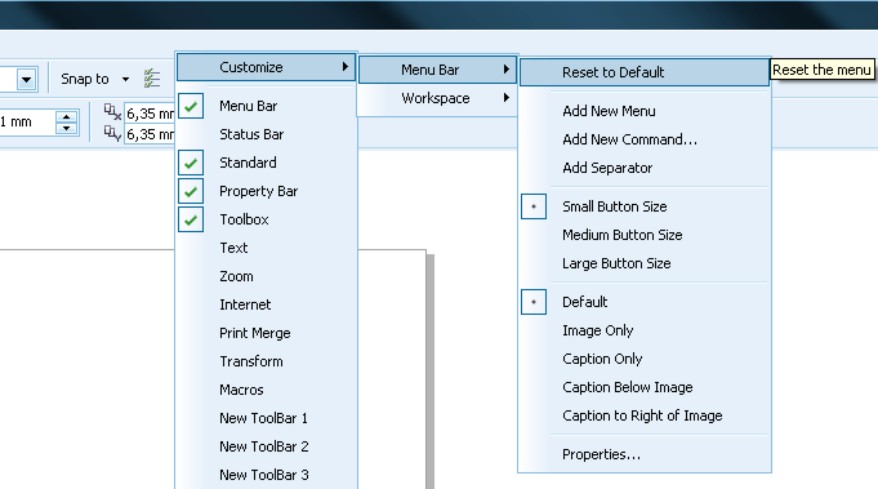Screen dimensions: 878x489
Task: Enable New ToolBar 2
Action: (x=267, y=446)
